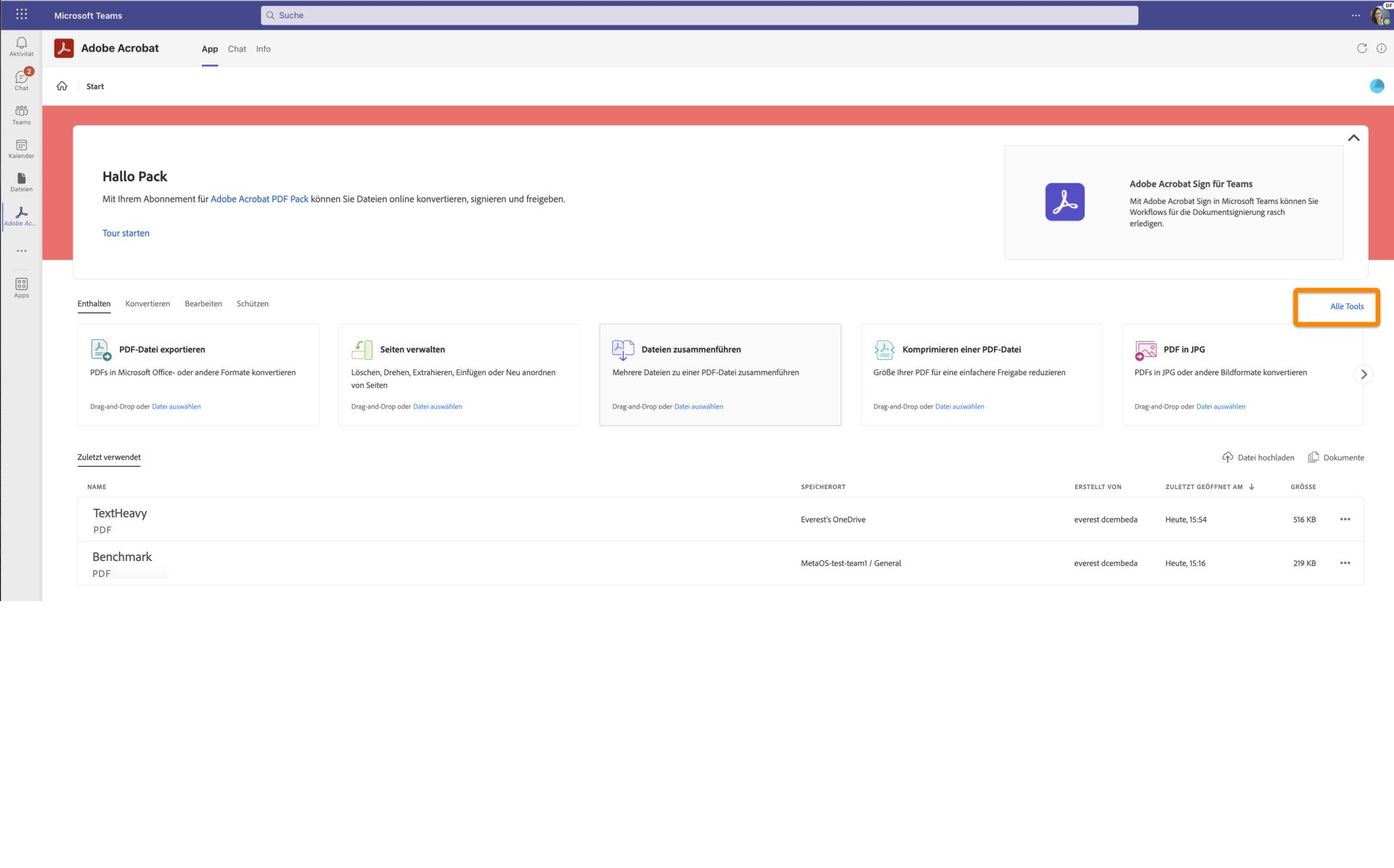Select the Bearbeiten tools tab
This screenshot has height=868, width=1394.
tap(203, 303)
